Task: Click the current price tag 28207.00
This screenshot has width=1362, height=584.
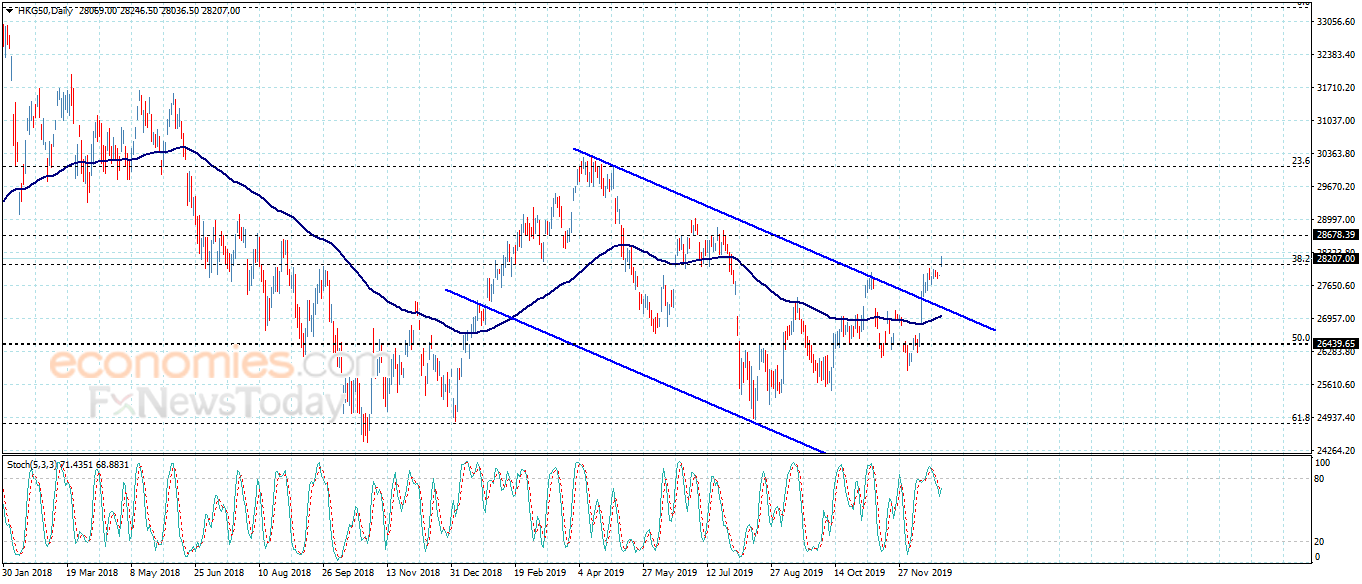Action: tap(1336, 258)
